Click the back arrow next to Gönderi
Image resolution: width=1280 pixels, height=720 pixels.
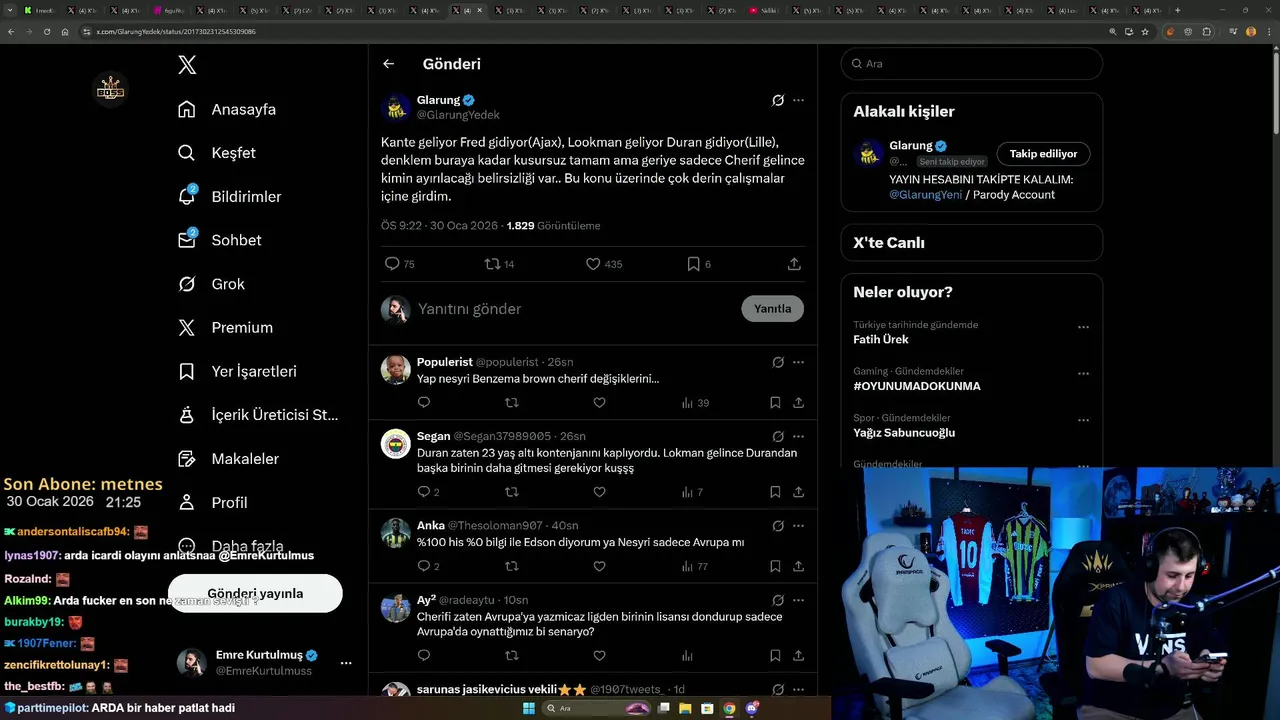point(388,64)
